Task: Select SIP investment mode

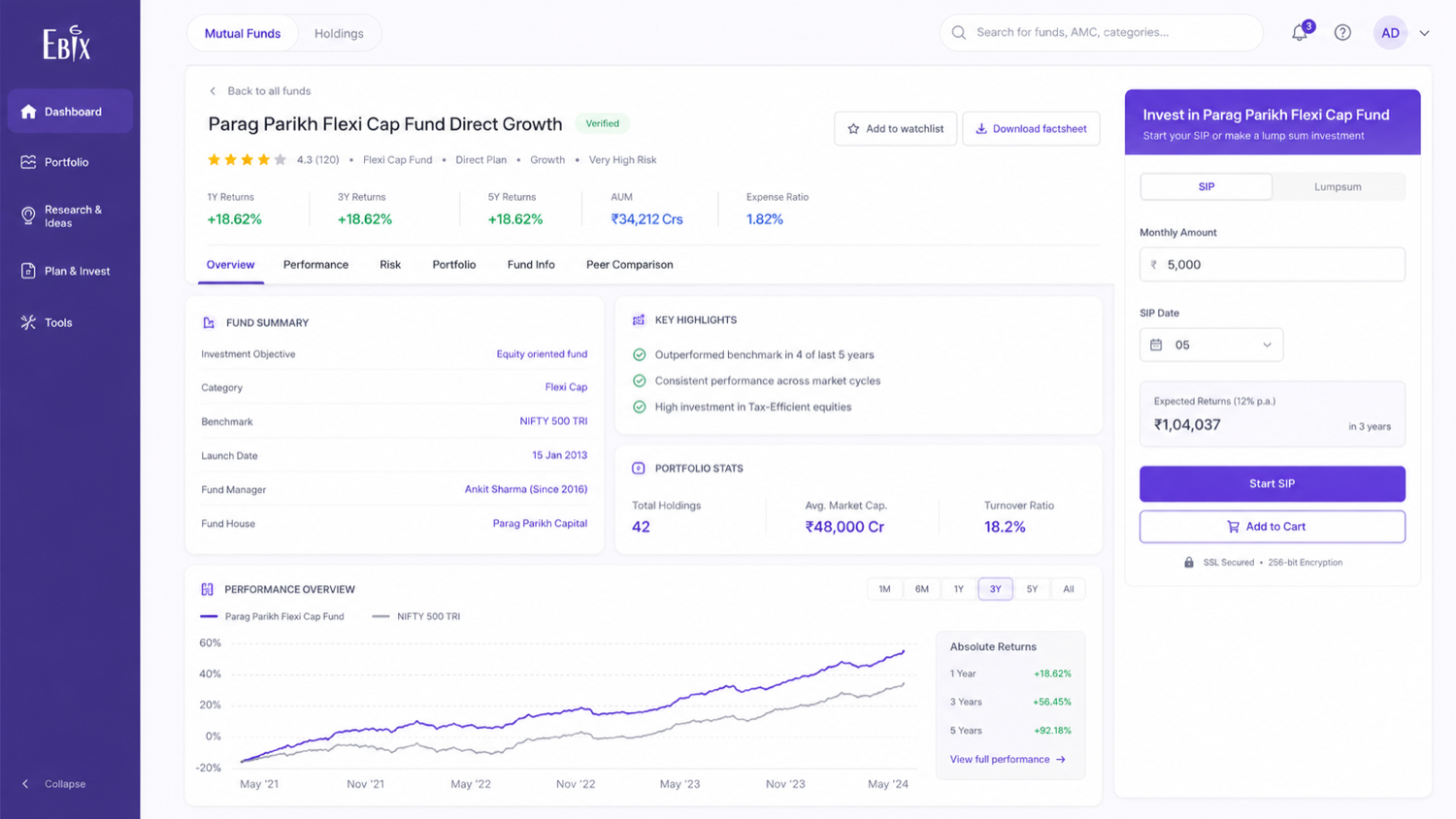Action: pyautogui.click(x=1206, y=186)
